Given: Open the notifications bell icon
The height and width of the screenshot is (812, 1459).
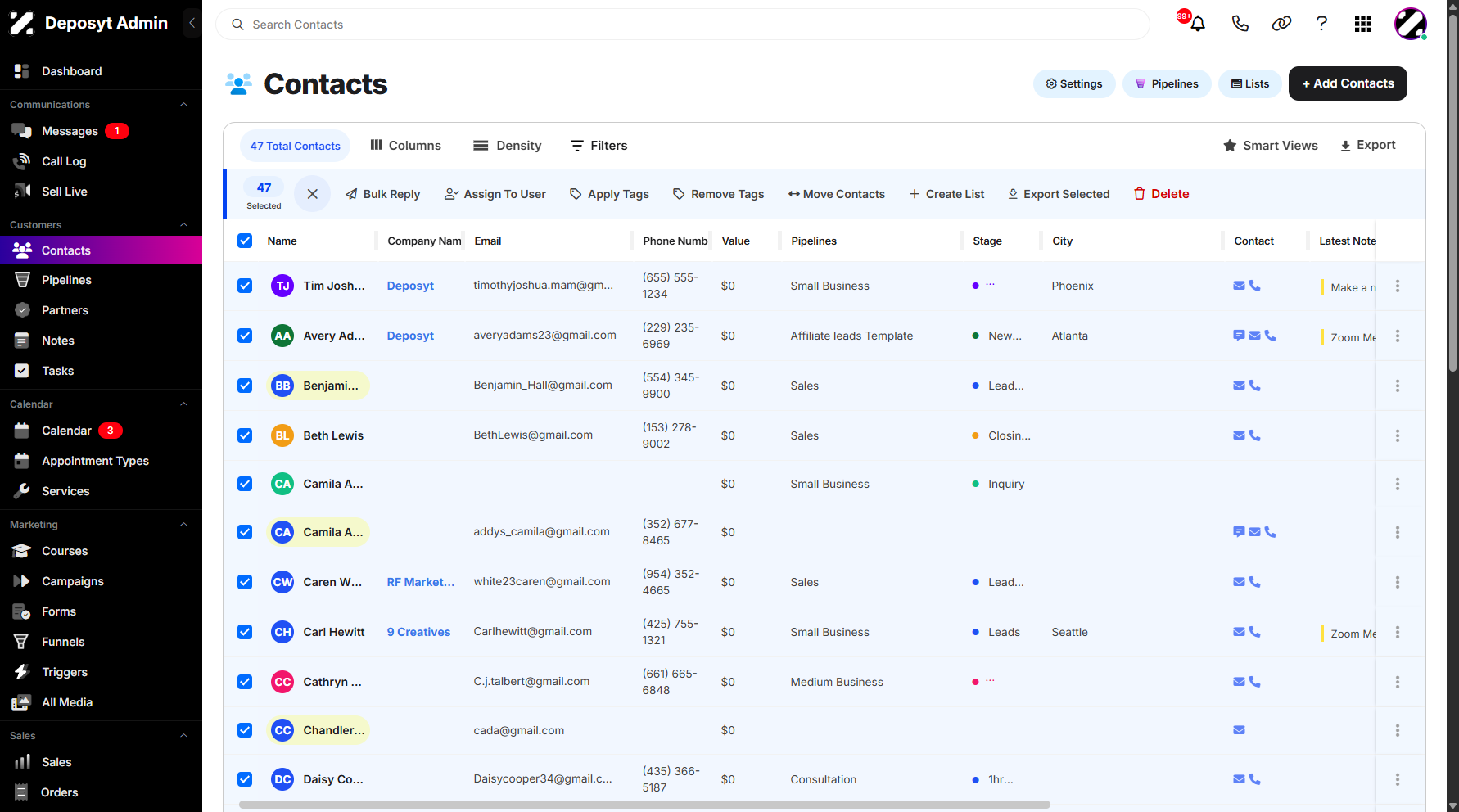Looking at the screenshot, I should tap(1197, 24).
